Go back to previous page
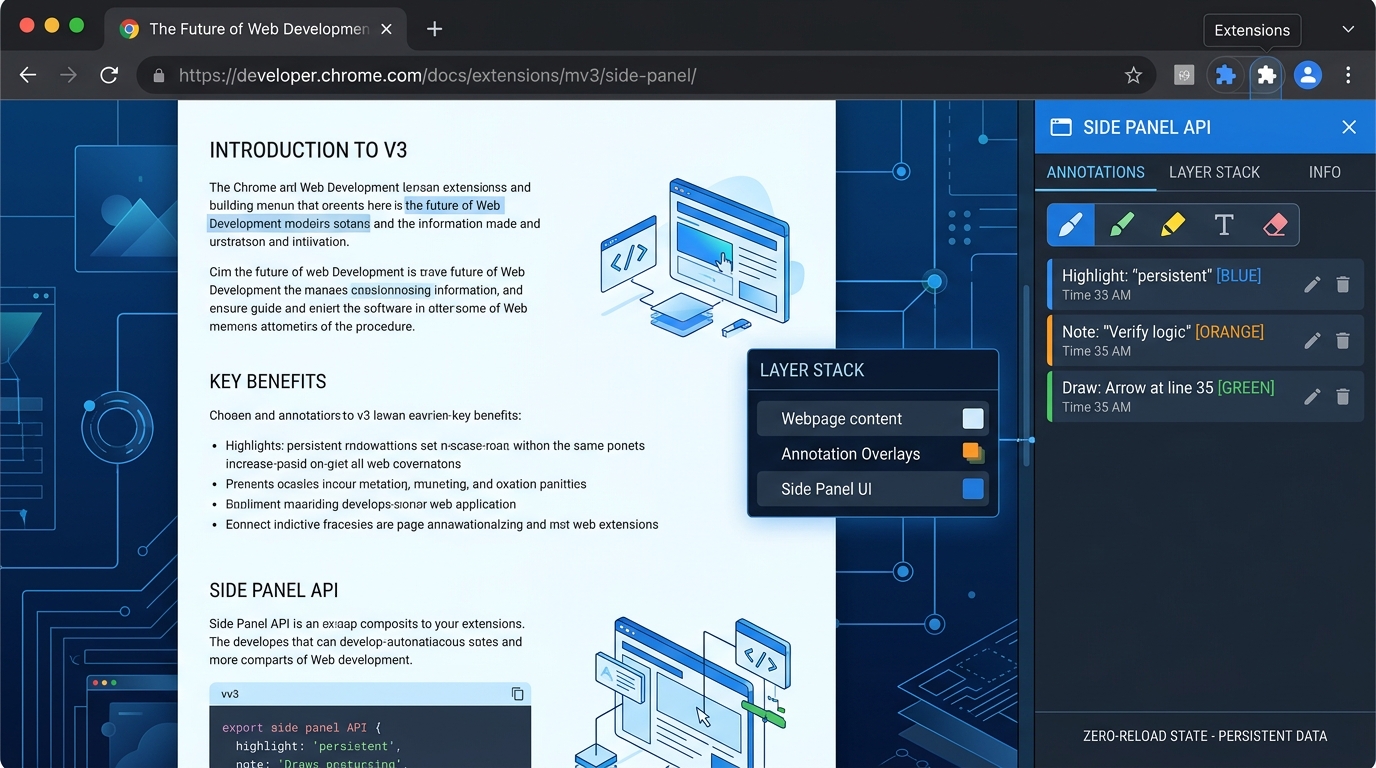This screenshot has height=768, width=1376. (28, 75)
